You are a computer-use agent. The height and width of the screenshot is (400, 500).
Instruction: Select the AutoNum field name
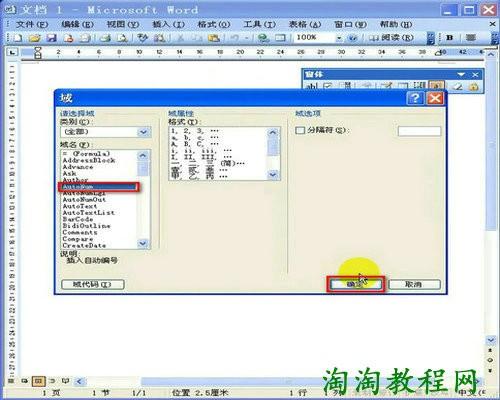point(99,187)
